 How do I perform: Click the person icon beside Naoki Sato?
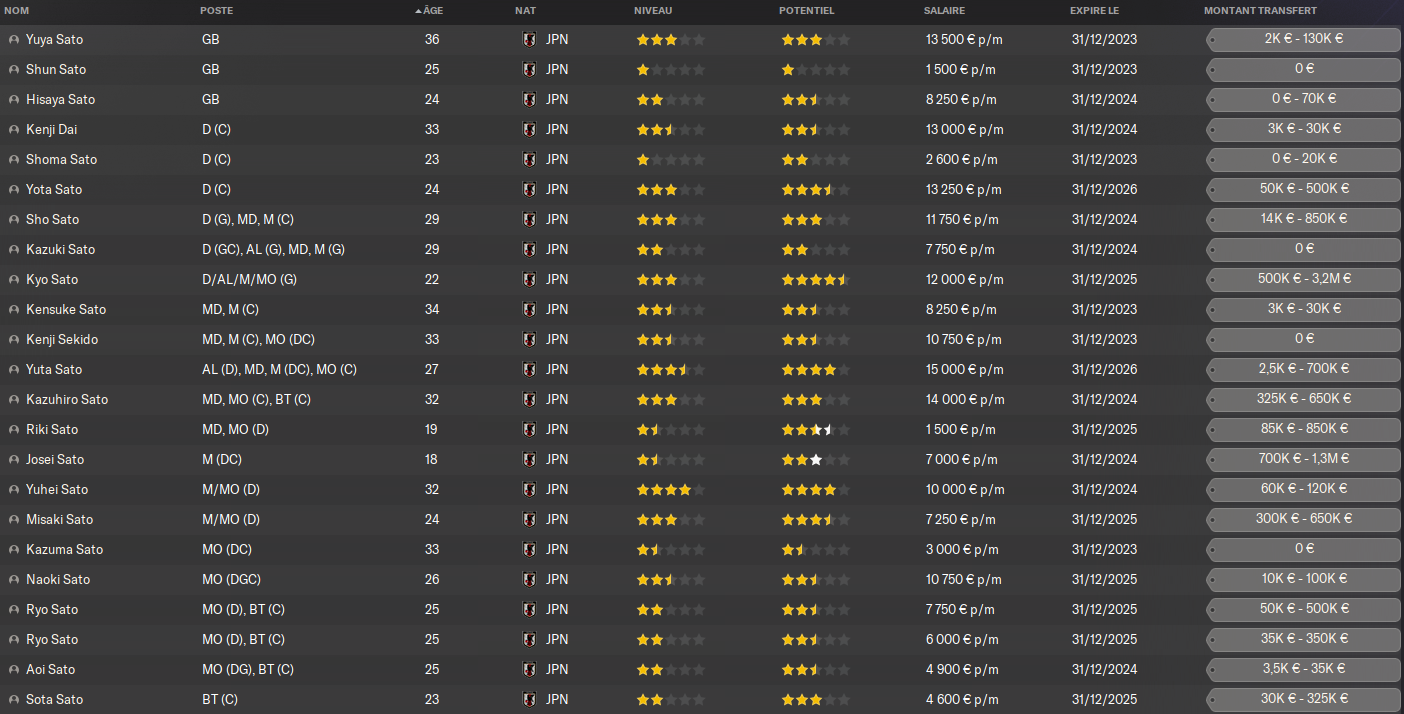(x=14, y=580)
